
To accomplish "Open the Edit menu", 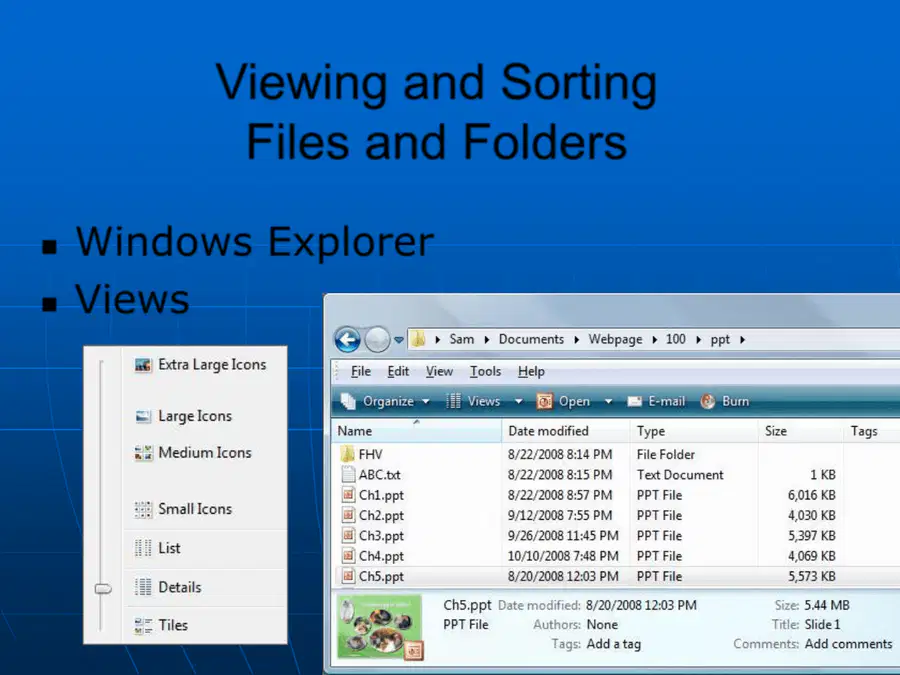I will [398, 371].
